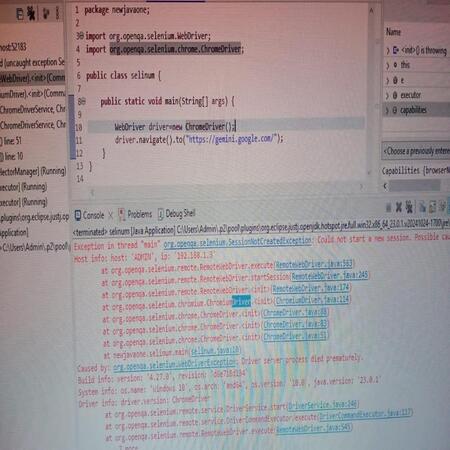The height and width of the screenshot is (450, 450).
Task: Click the Debug Shell tab icon
Action: coord(161,214)
